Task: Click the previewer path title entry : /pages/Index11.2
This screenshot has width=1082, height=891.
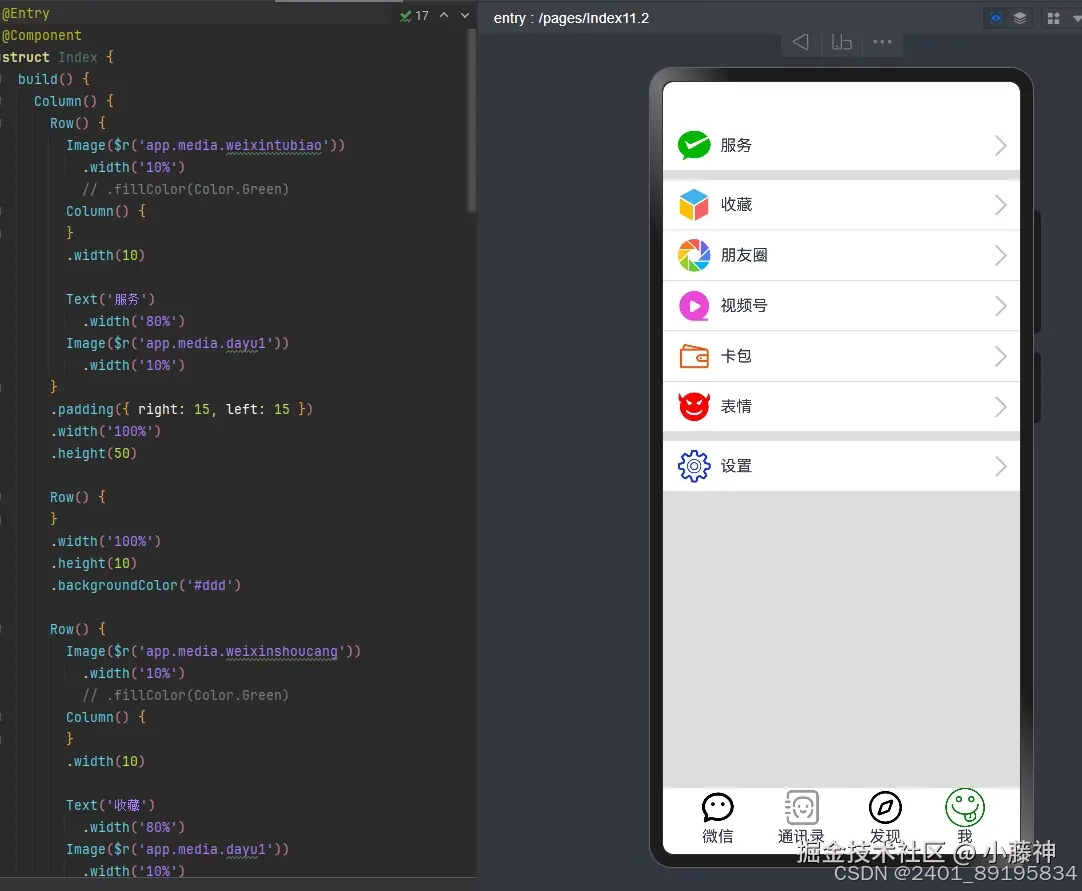Action: point(571,18)
